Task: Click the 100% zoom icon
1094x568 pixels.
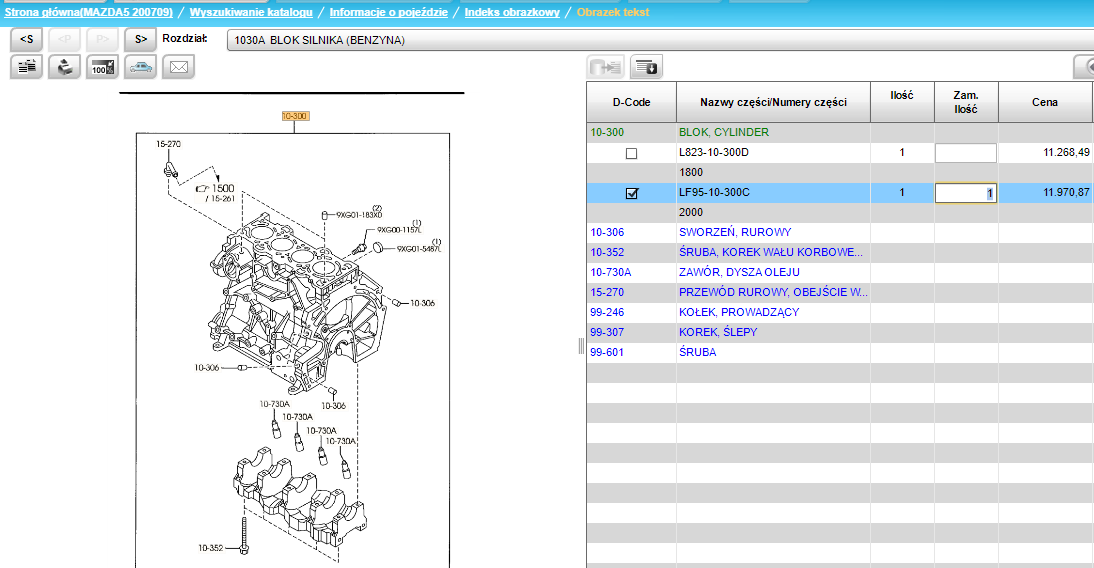Action: pyautogui.click(x=102, y=67)
